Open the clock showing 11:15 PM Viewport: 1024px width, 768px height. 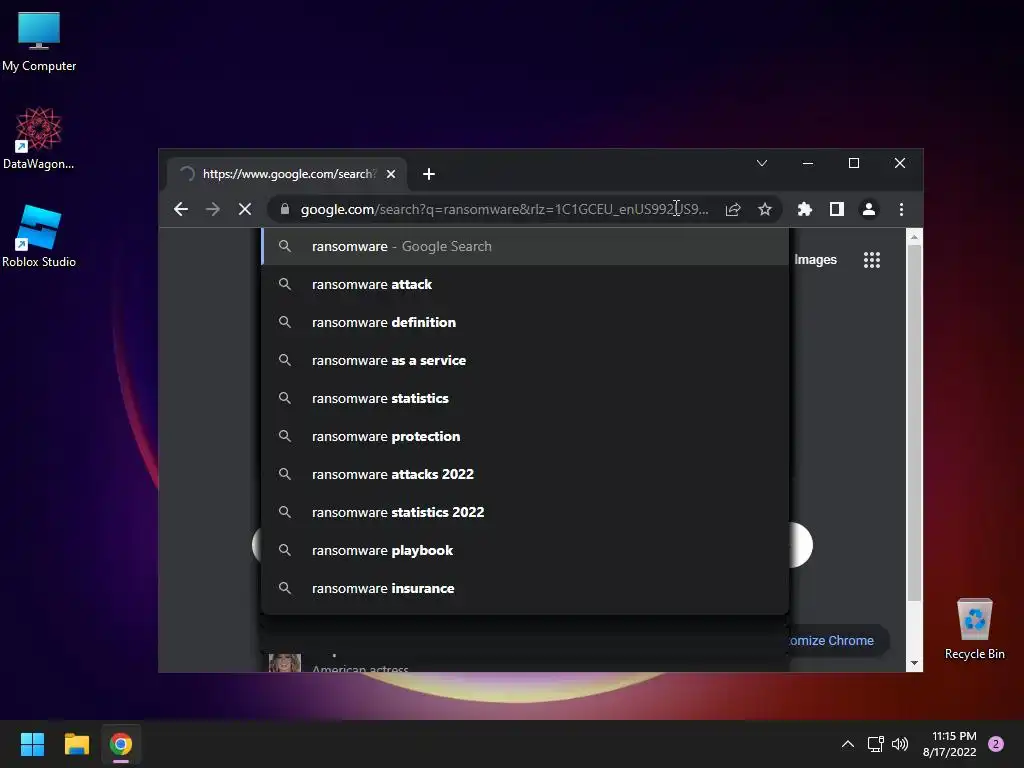coord(950,744)
